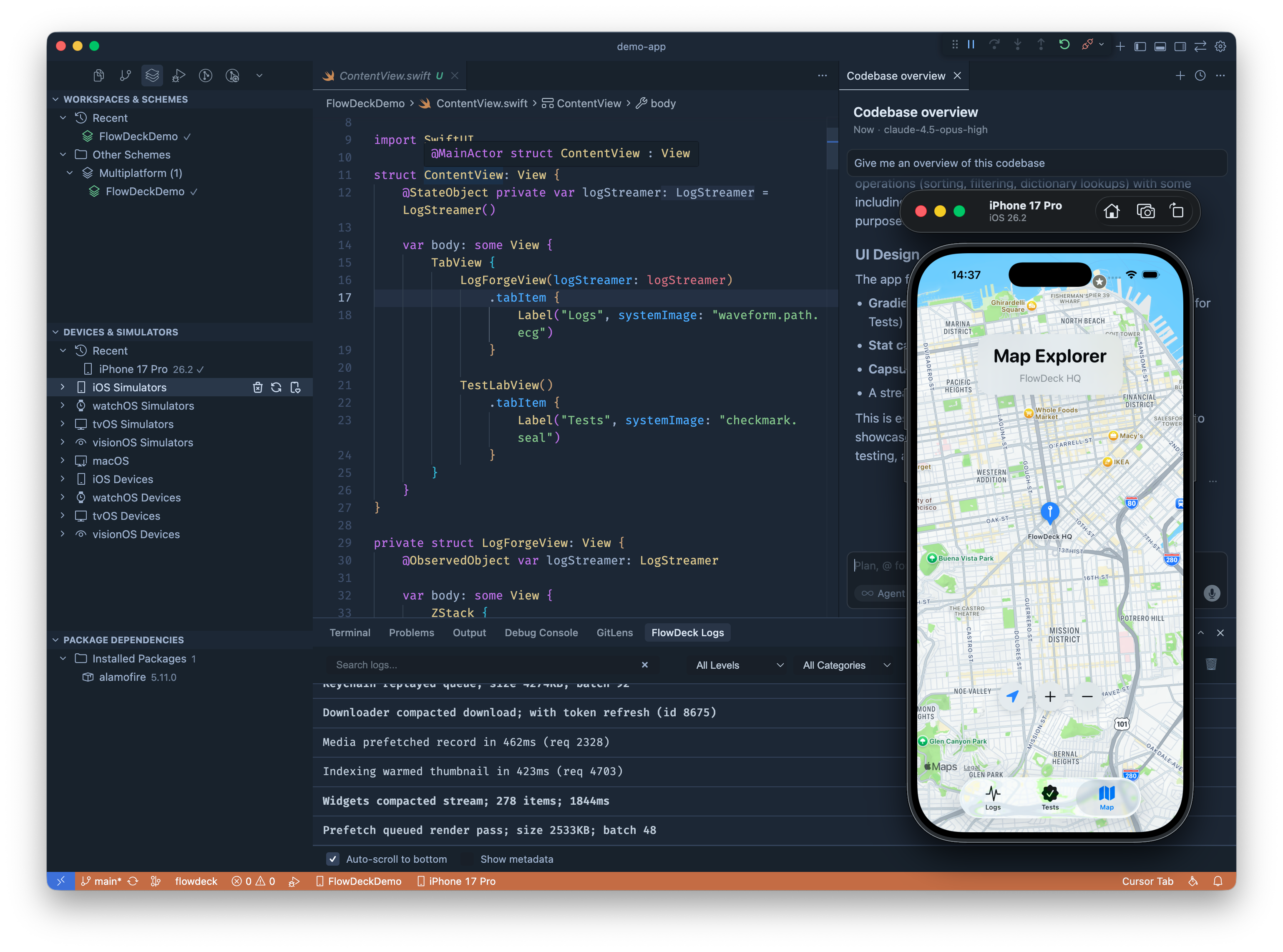
Task: Restart debugging with the green restart icon
Action: coord(1064,45)
